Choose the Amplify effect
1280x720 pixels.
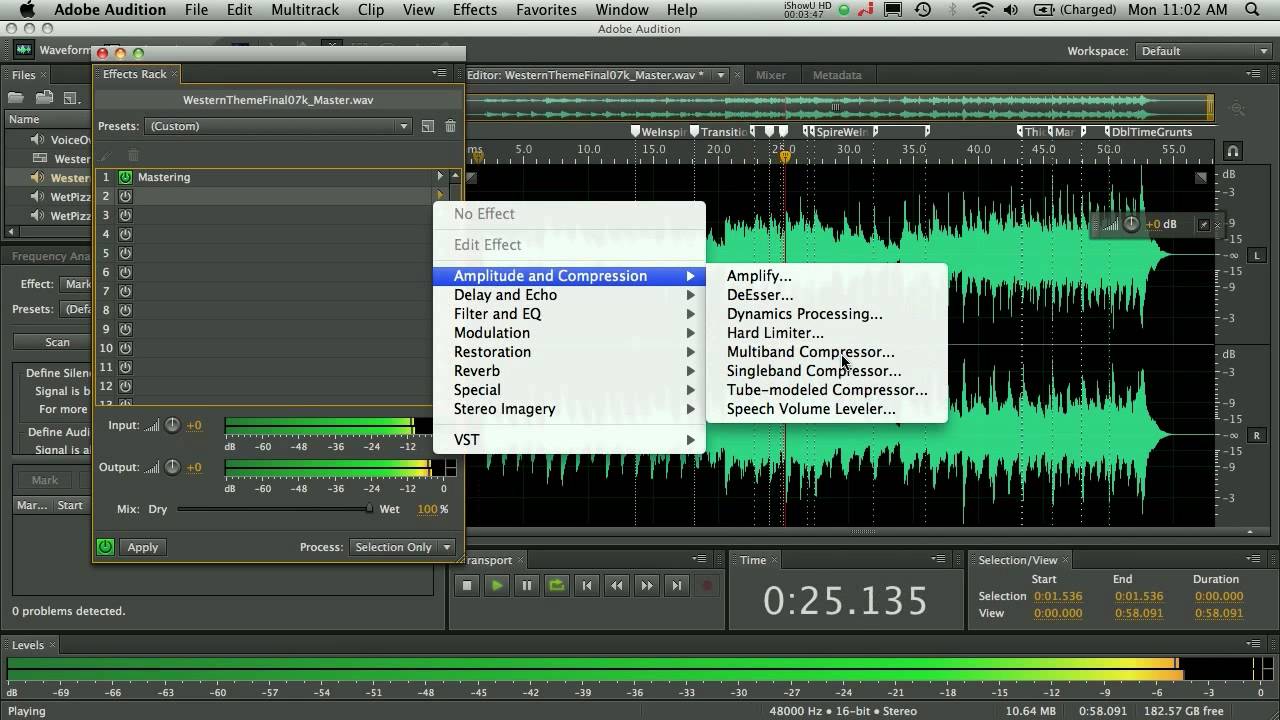759,276
